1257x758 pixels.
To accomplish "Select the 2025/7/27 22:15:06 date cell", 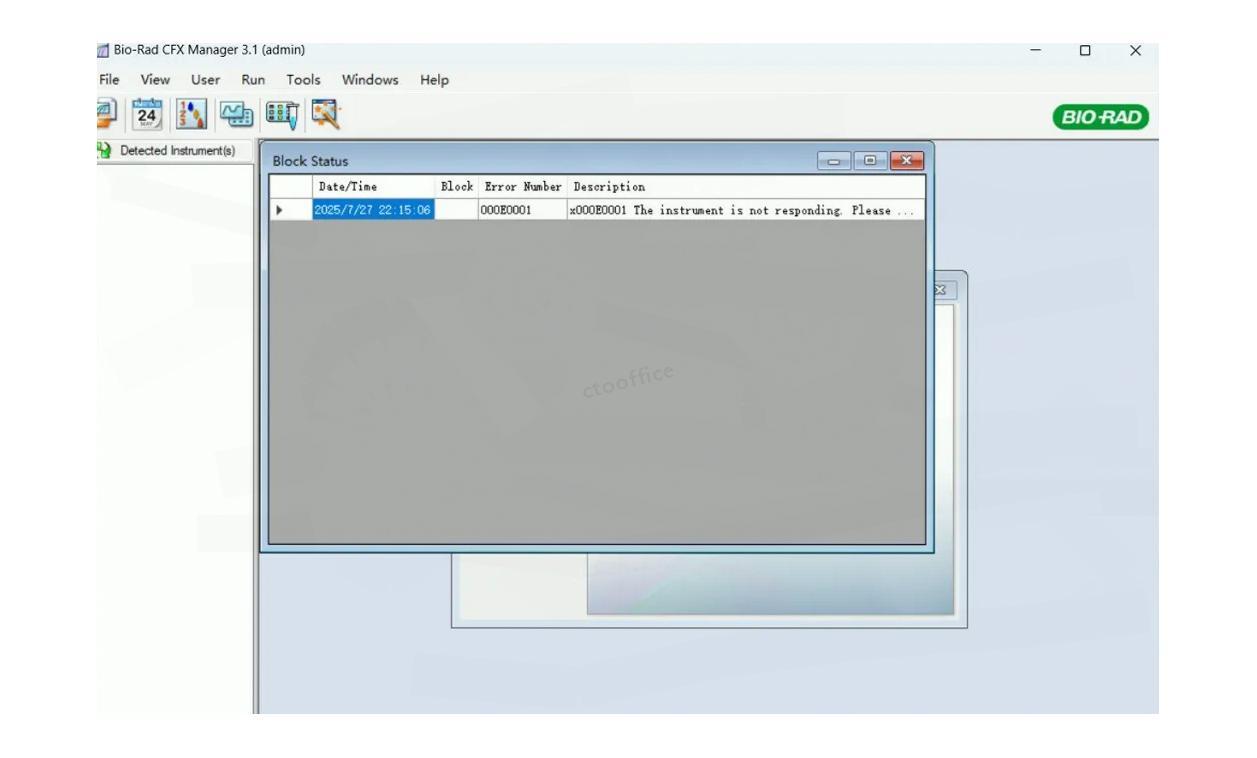I will coord(373,210).
